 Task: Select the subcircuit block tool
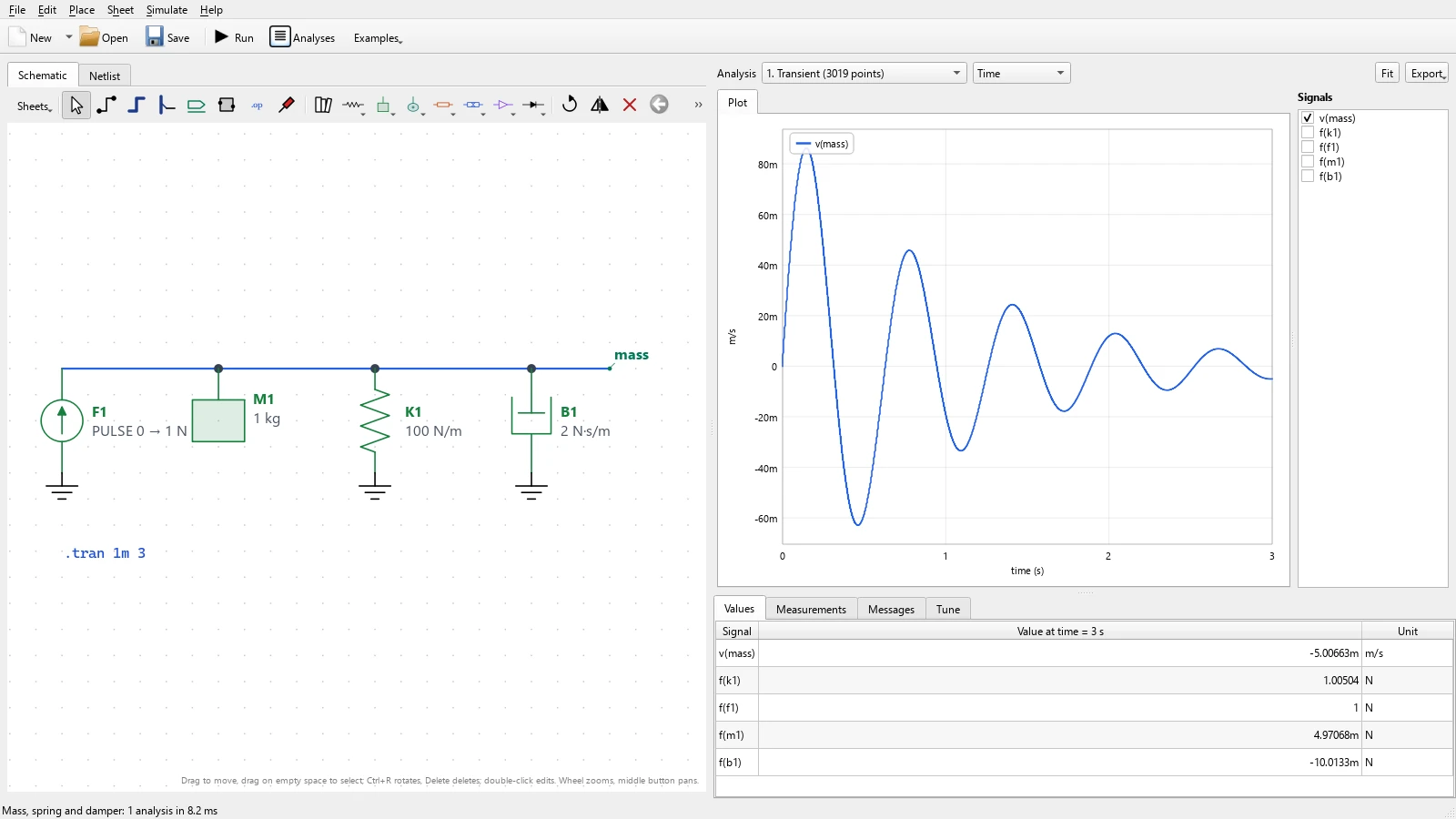[227, 106]
